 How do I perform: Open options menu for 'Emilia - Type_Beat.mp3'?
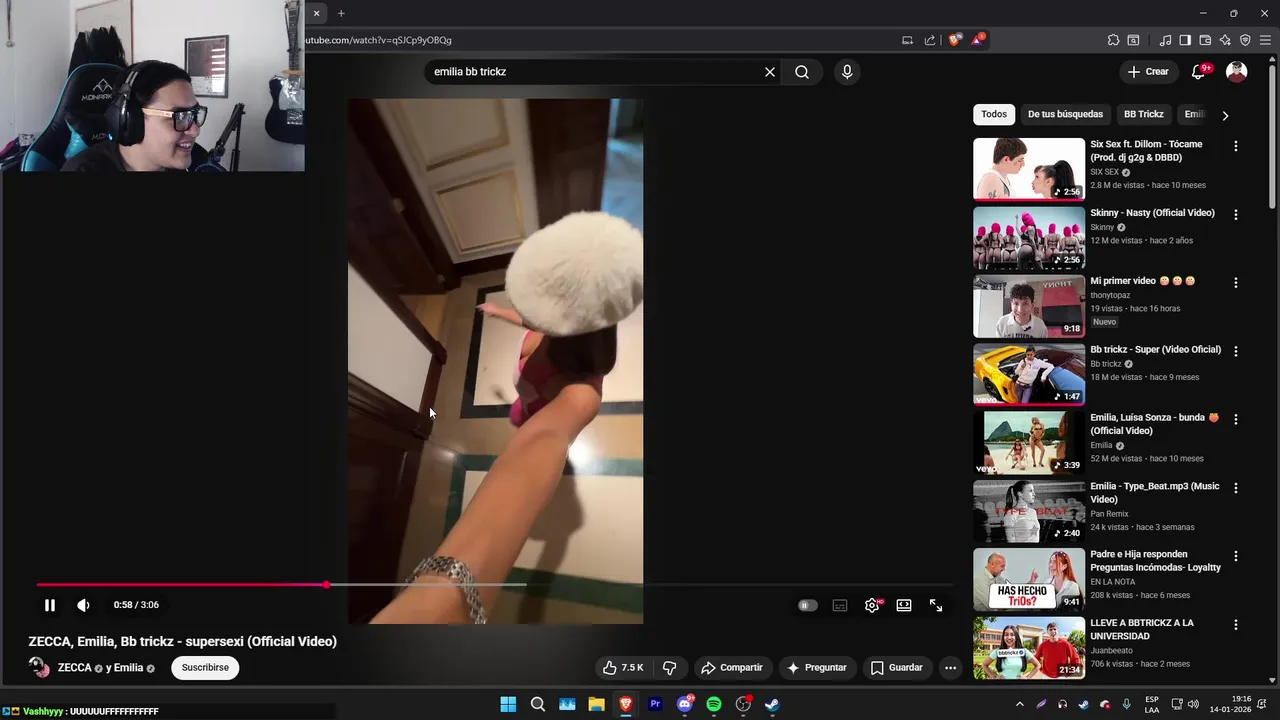tap(1236, 488)
